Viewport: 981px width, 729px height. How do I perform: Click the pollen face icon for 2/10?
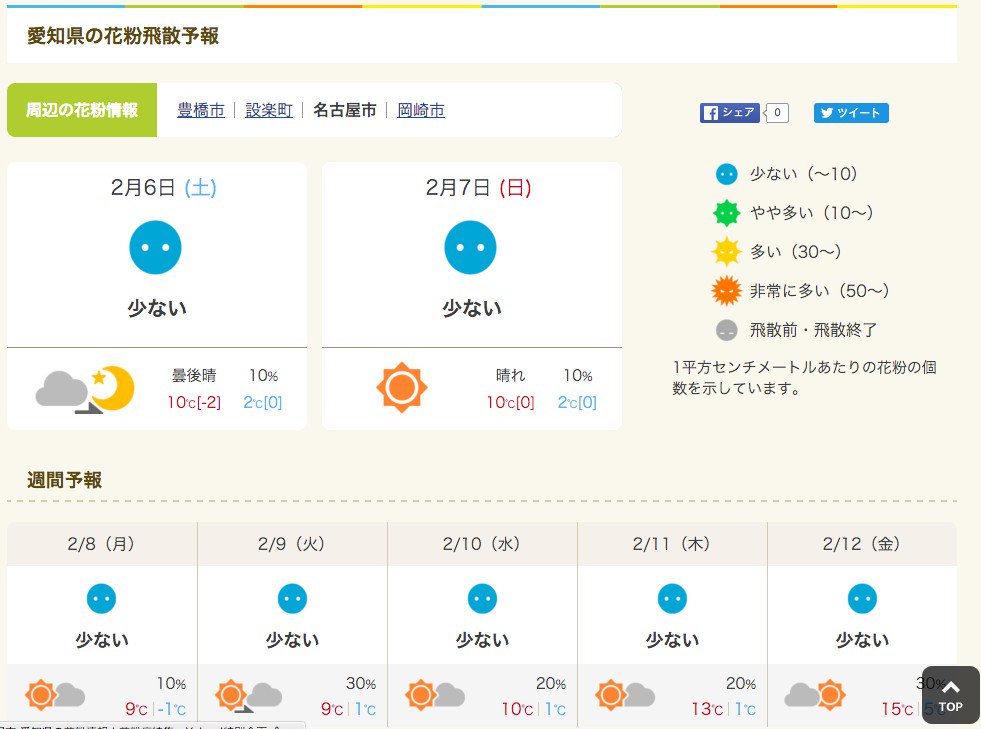pyautogui.click(x=482, y=599)
